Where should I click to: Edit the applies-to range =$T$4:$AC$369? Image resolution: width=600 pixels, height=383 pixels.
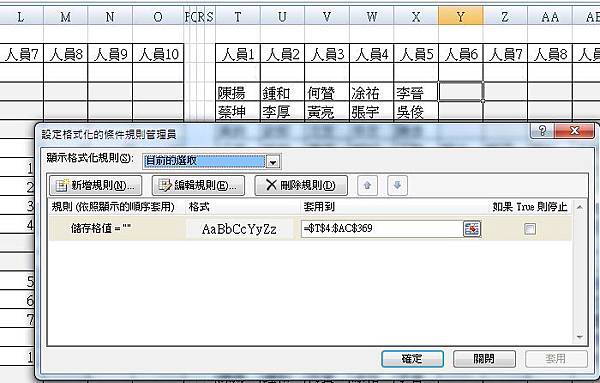coord(382,229)
